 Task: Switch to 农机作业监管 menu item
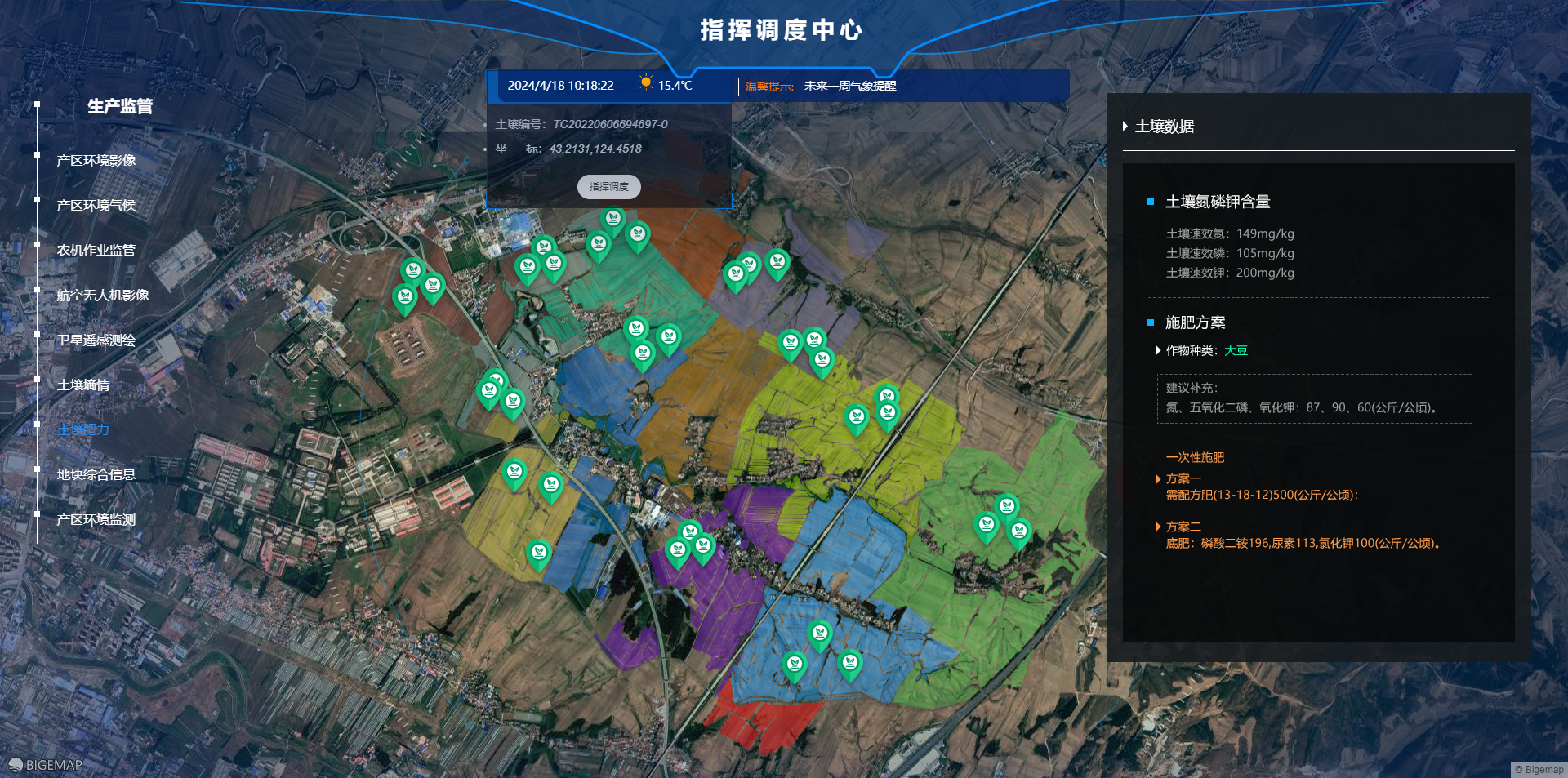tap(96, 250)
